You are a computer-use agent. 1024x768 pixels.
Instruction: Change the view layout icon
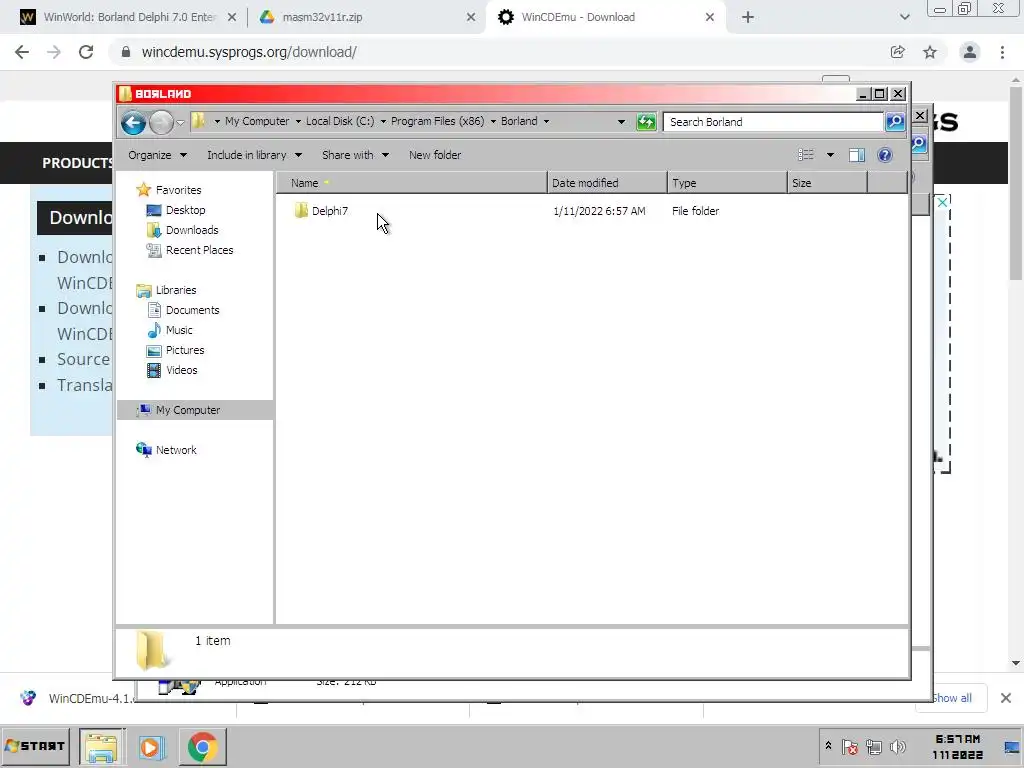806,155
